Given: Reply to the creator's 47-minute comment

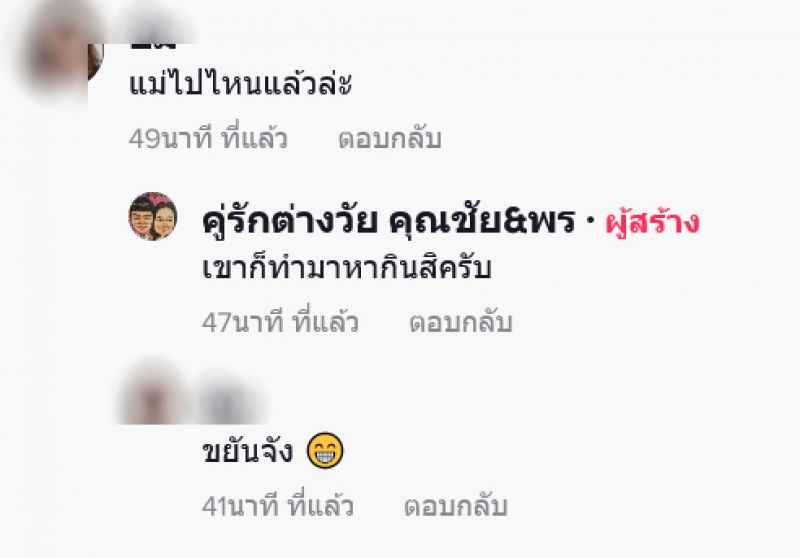Looking at the screenshot, I should click(x=461, y=322).
